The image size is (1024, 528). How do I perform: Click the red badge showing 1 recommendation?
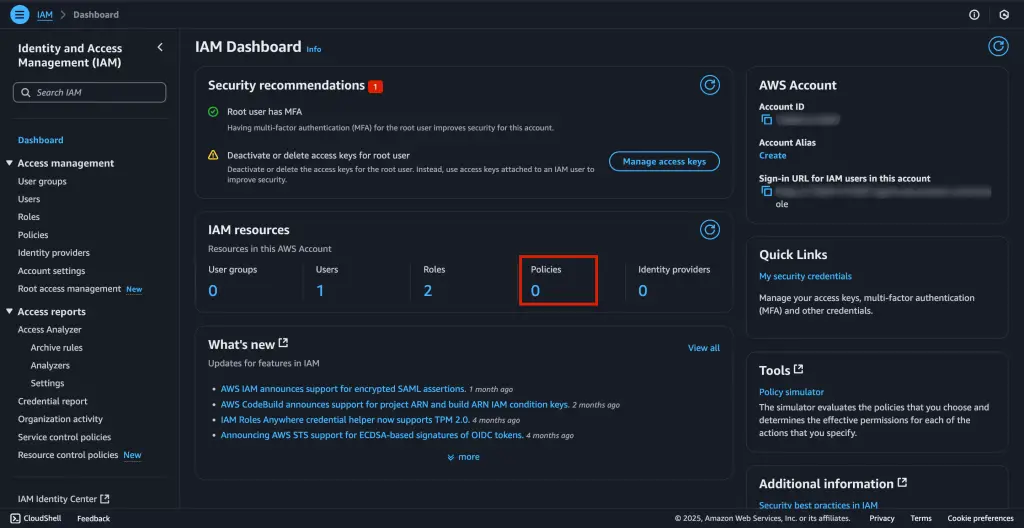pyautogui.click(x=376, y=86)
